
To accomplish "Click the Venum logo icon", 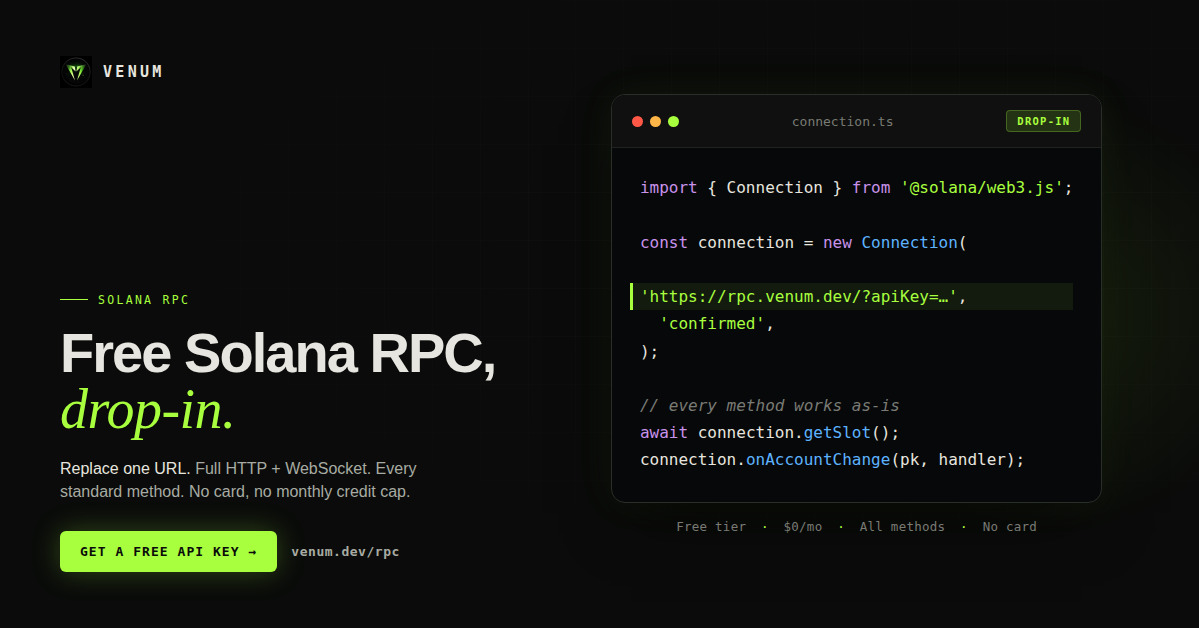I will point(76,72).
